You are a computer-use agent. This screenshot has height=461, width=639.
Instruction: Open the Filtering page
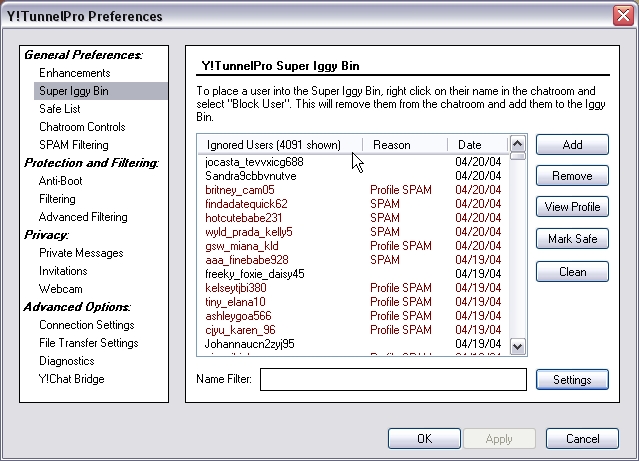tap(57, 199)
